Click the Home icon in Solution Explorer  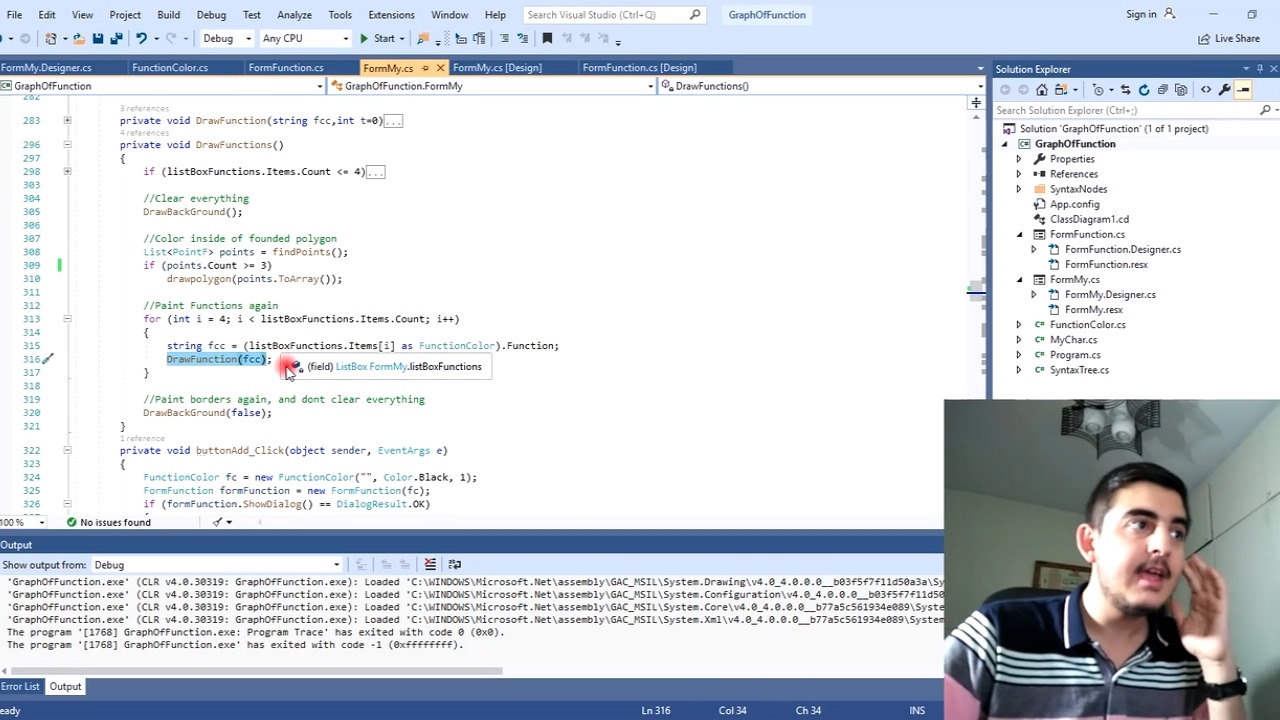pyautogui.click(x=1041, y=90)
